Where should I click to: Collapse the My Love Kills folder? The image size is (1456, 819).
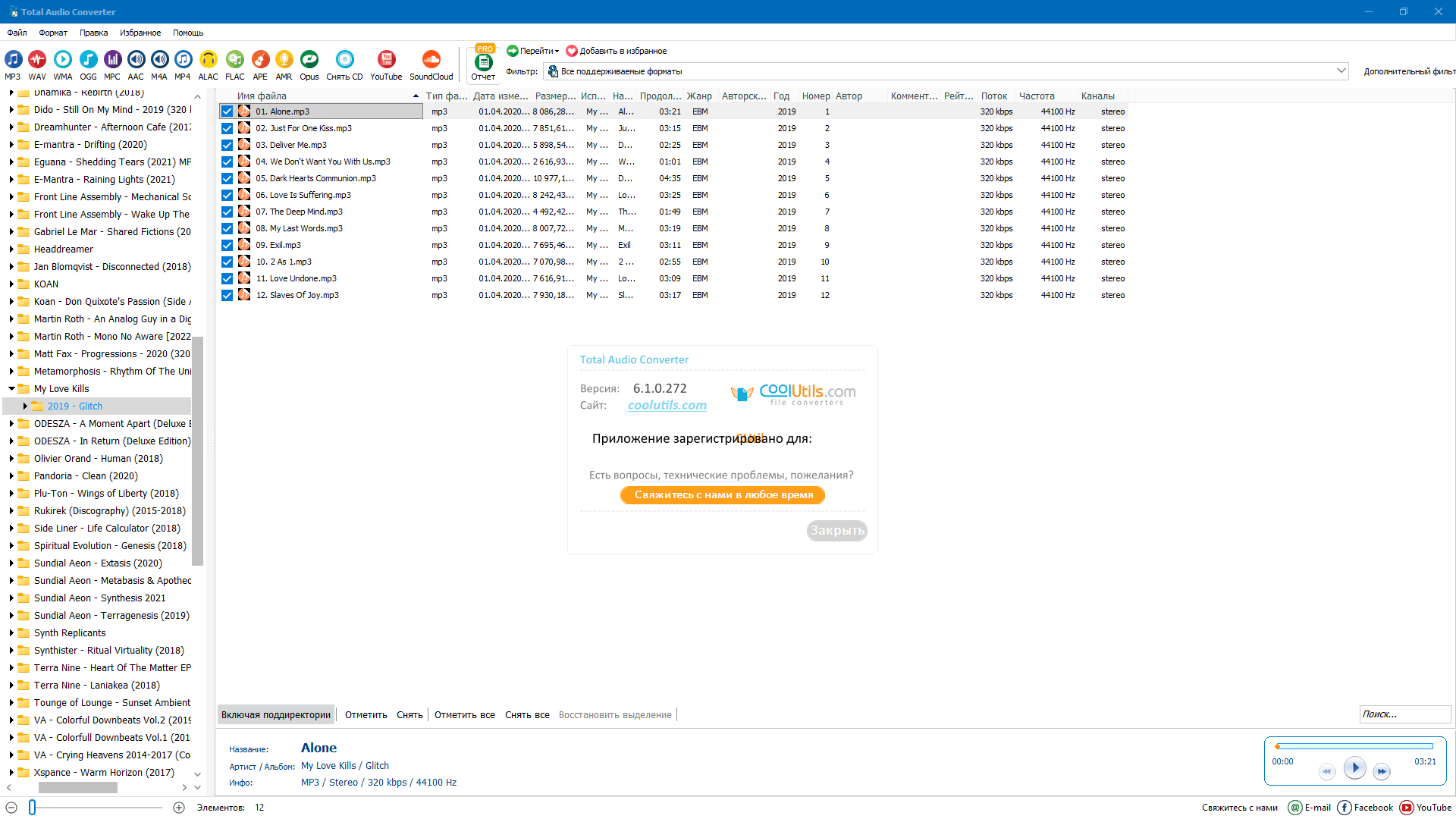pyautogui.click(x=11, y=389)
